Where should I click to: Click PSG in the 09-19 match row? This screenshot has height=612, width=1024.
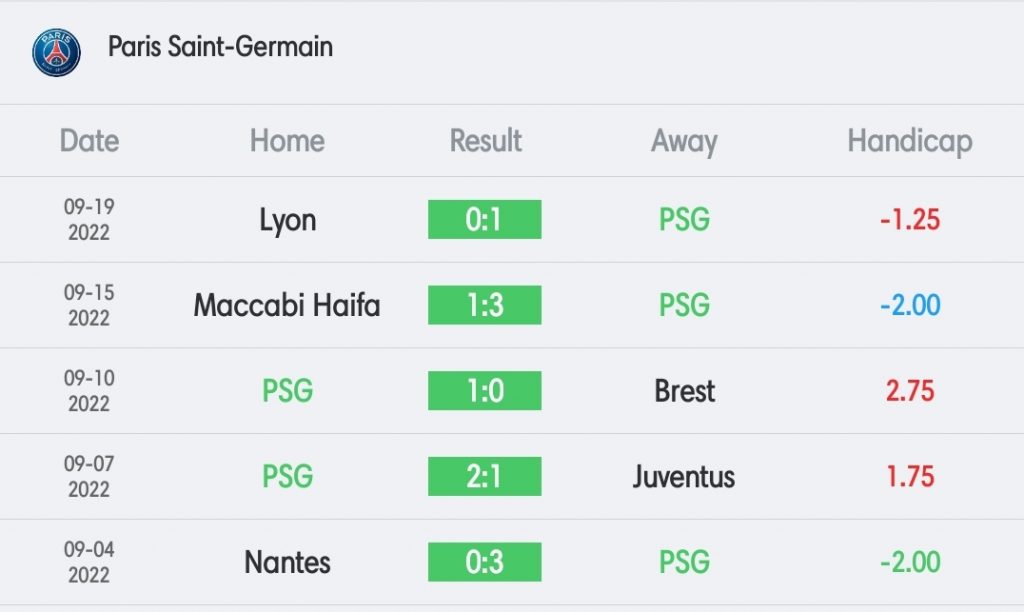tap(684, 219)
